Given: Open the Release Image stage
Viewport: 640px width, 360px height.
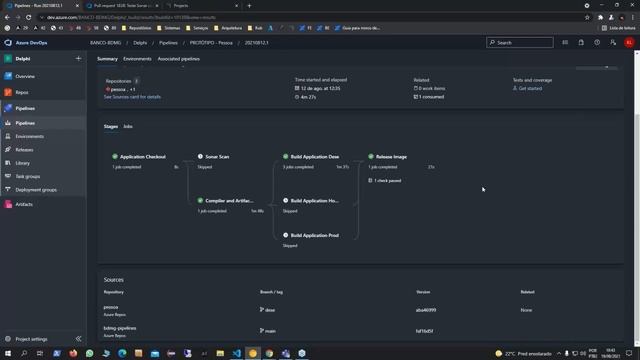Looking at the screenshot, I should [x=391, y=157].
